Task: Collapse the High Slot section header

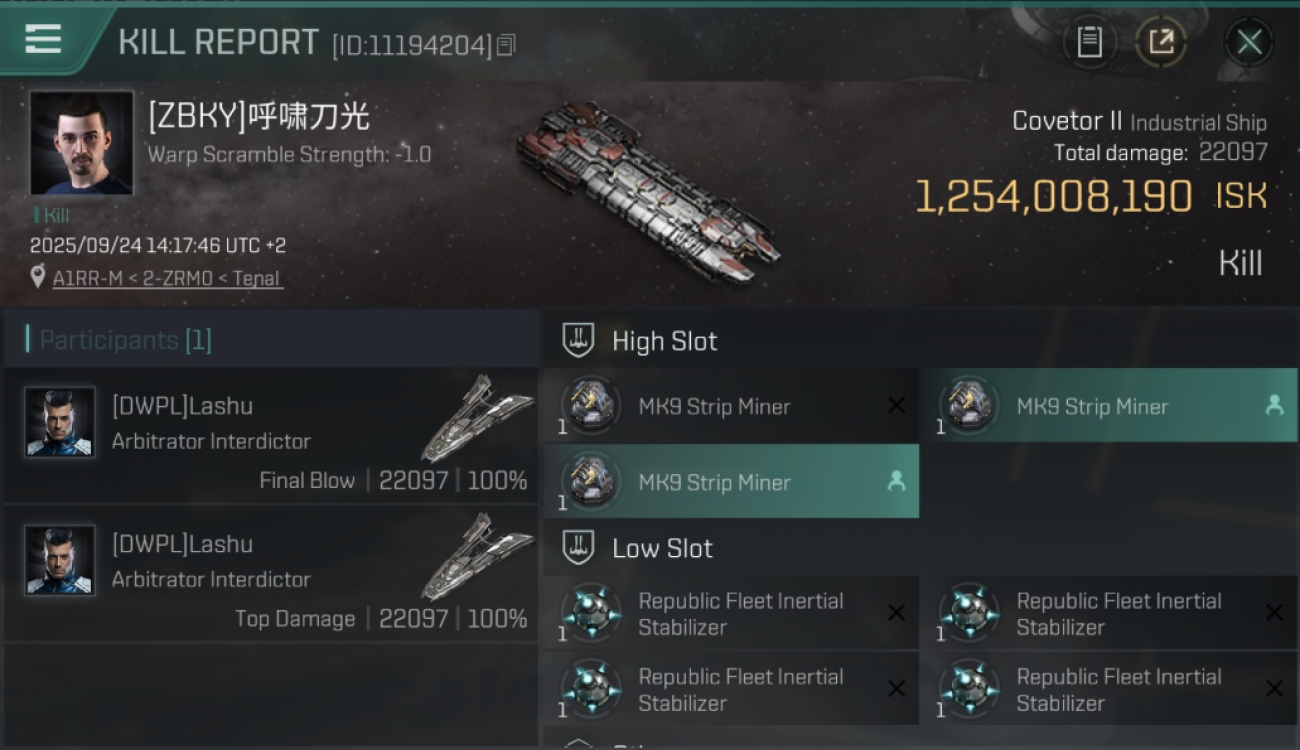Action: [664, 341]
